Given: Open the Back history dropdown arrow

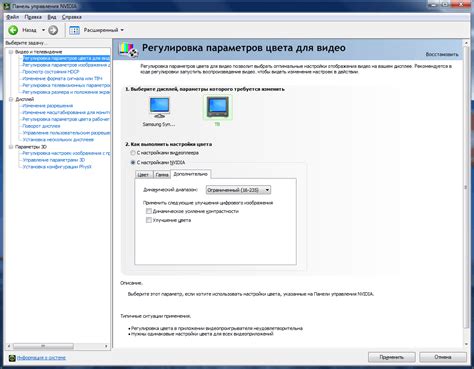Looking at the screenshot, I should pos(43,30).
